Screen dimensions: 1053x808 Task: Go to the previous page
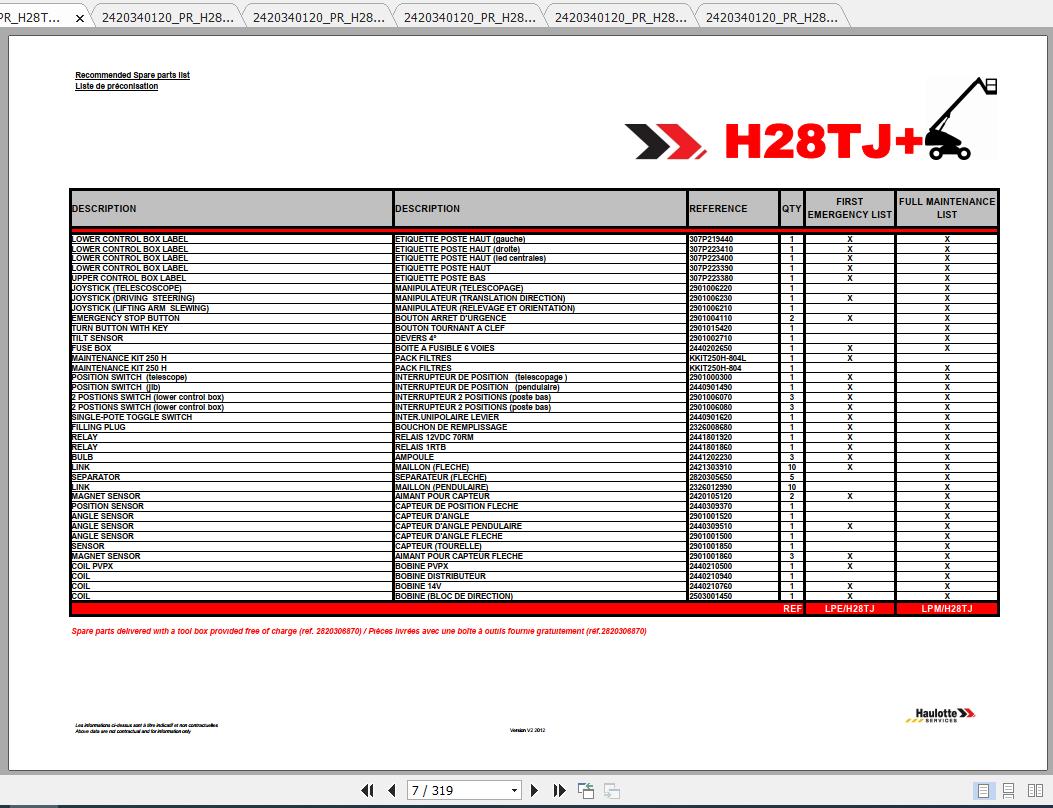click(x=392, y=791)
